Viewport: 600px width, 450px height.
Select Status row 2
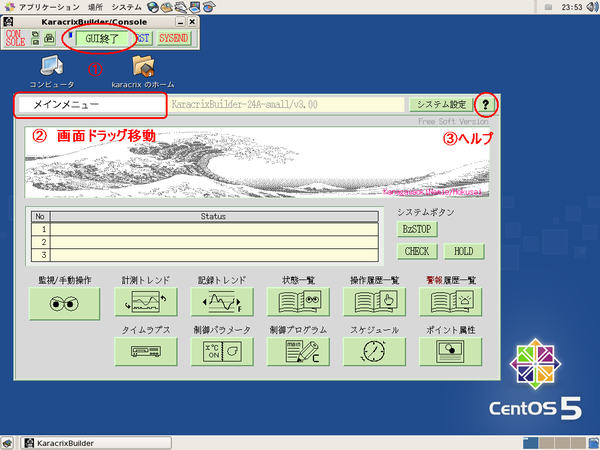pyautogui.click(x=205, y=242)
